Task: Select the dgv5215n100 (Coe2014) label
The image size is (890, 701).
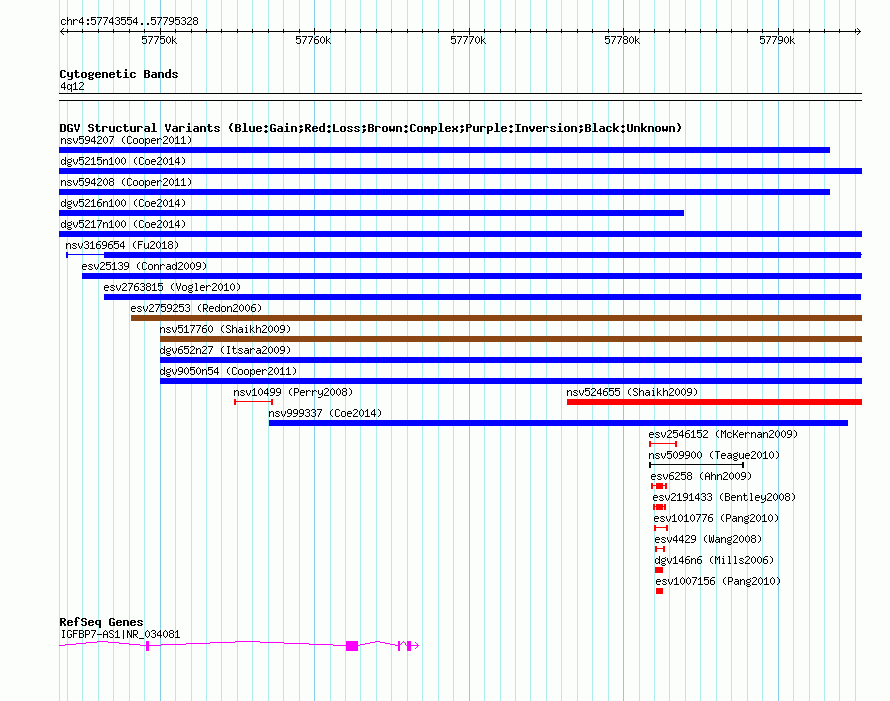Action: [123, 161]
